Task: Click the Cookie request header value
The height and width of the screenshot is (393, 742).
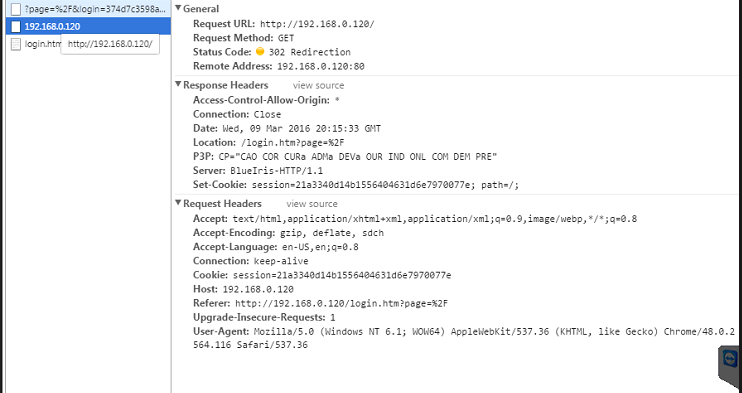Action: tap(342, 275)
